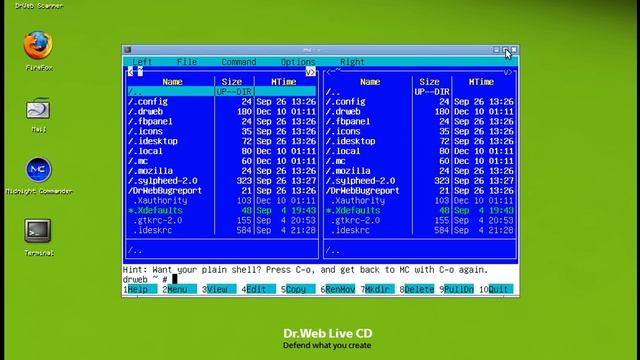Image resolution: width=640 pixels, height=360 pixels.
Task: Click the 10 Quit function key
Action: pos(496,289)
